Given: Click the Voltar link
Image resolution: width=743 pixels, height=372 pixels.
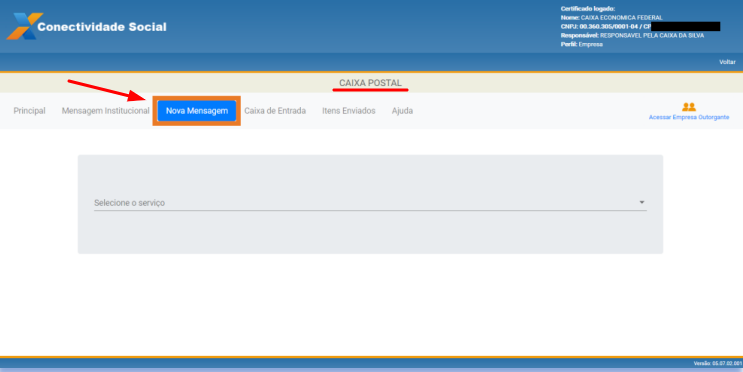Looking at the screenshot, I should pyautogui.click(x=727, y=62).
